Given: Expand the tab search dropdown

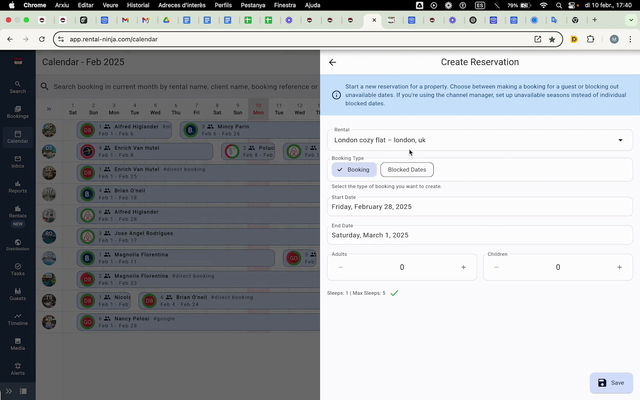Looking at the screenshot, I should coord(631,20).
